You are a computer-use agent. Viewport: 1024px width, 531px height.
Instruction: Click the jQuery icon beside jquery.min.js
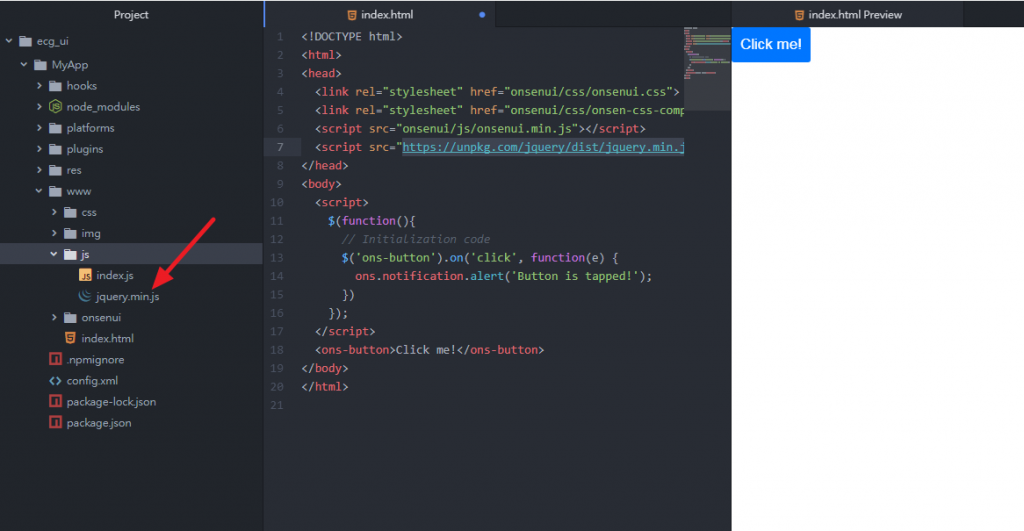coord(85,296)
